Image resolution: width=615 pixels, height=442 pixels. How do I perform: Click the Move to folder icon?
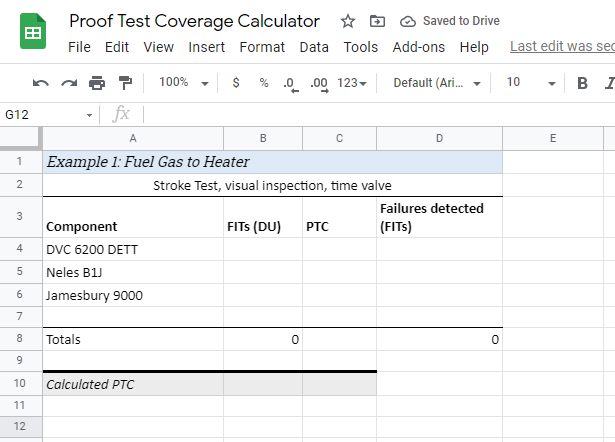click(x=377, y=21)
